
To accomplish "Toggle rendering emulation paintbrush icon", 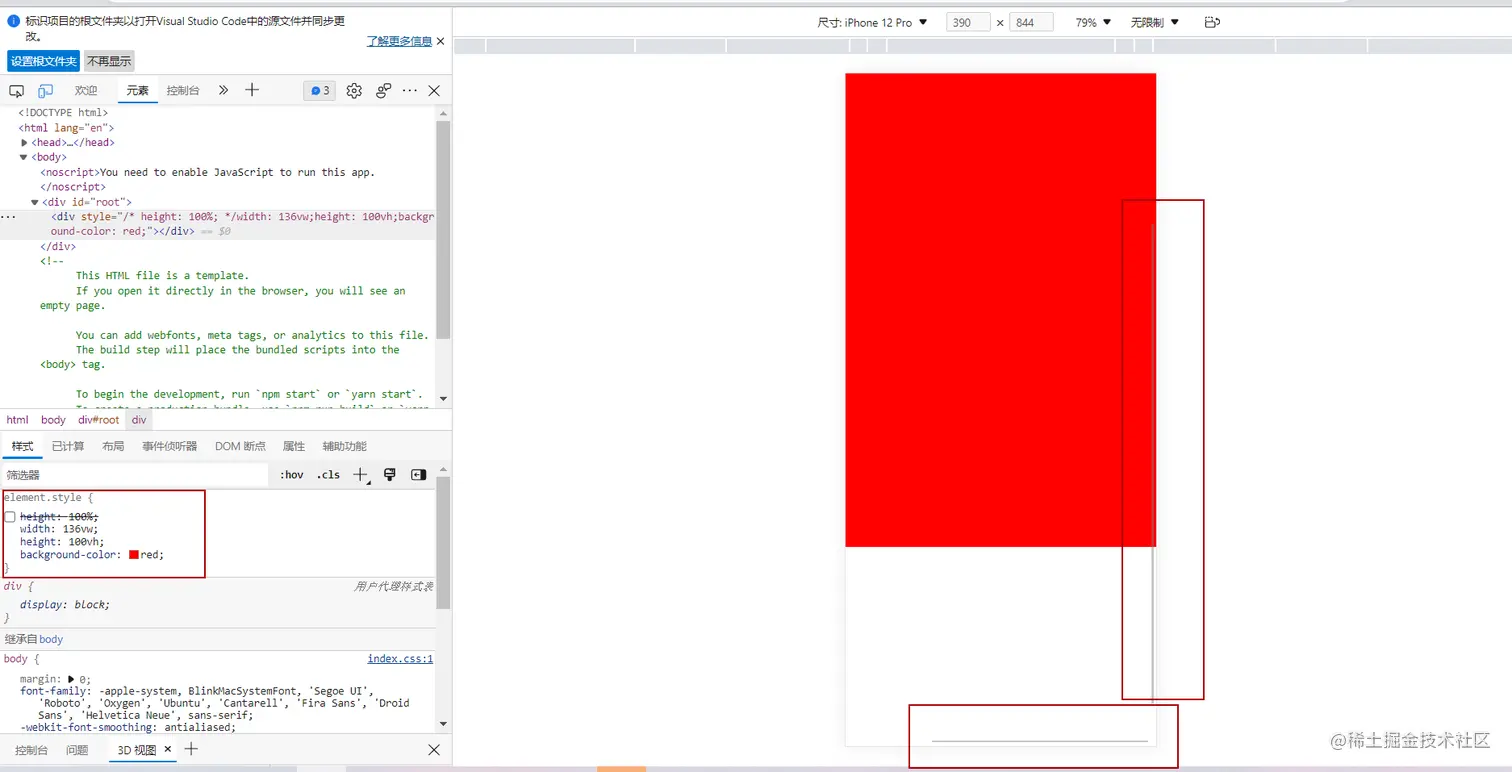I will (x=390, y=475).
